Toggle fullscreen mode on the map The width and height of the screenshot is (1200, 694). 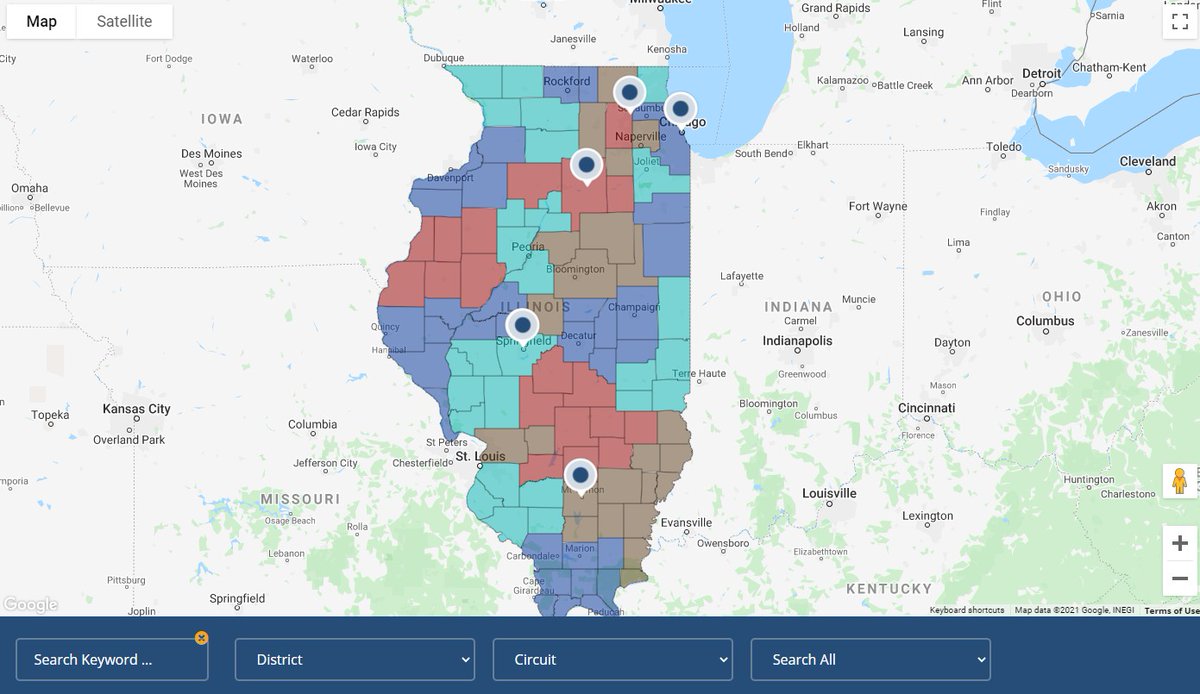[1179, 20]
